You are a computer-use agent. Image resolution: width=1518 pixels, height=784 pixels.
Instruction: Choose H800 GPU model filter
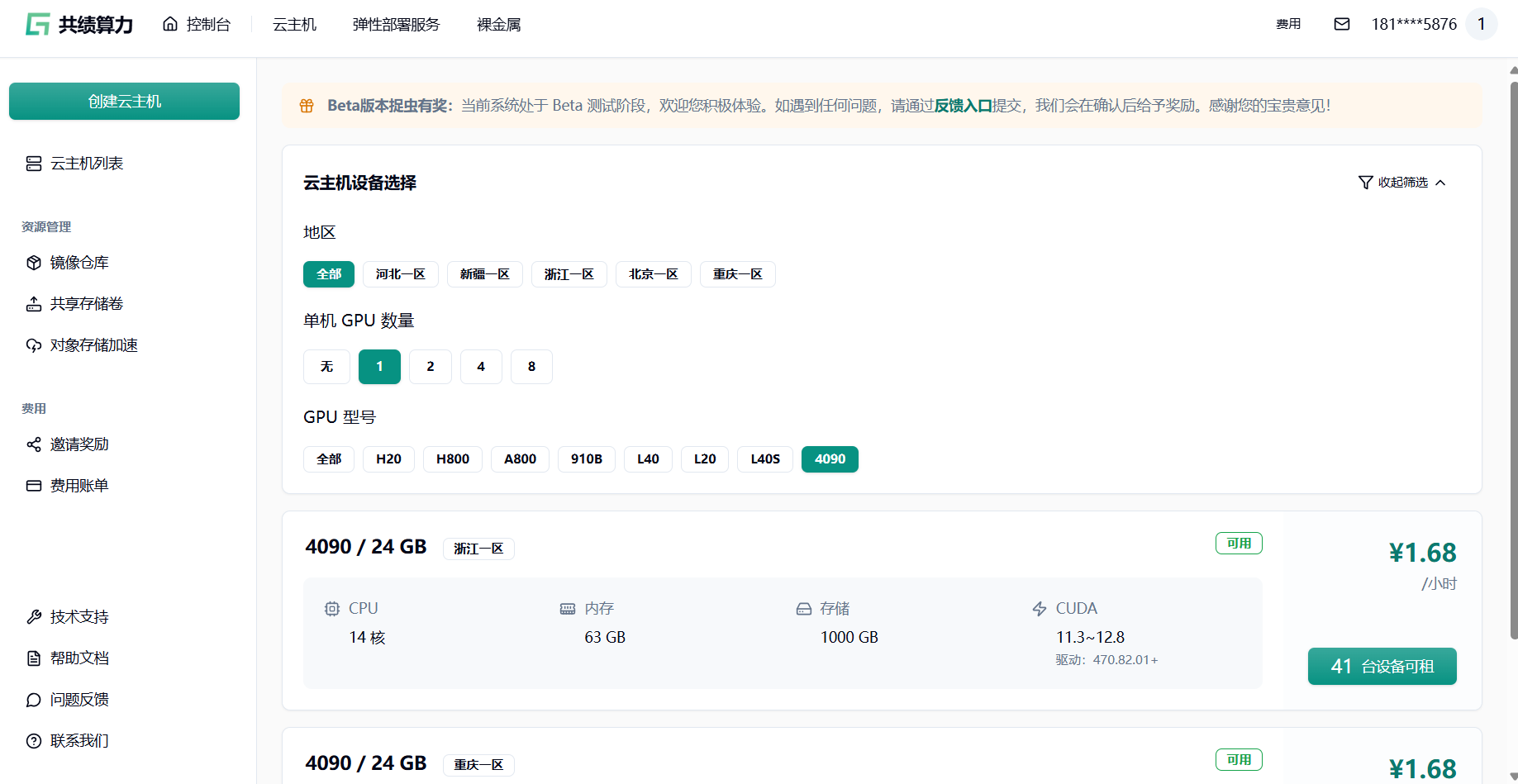click(452, 459)
